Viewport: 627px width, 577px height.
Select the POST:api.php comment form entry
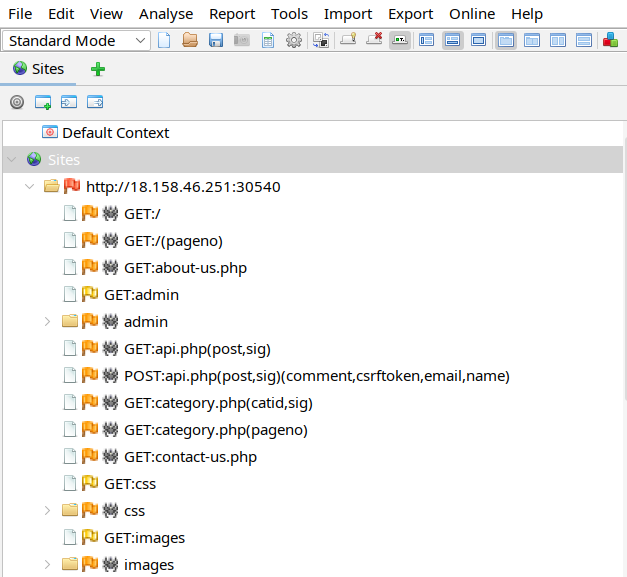coord(317,376)
